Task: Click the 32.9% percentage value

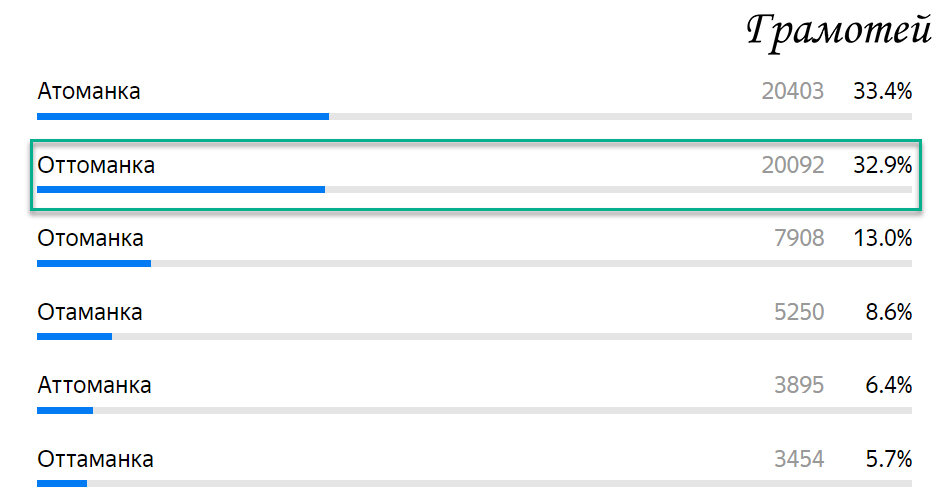Action: [x=883, y=165]
